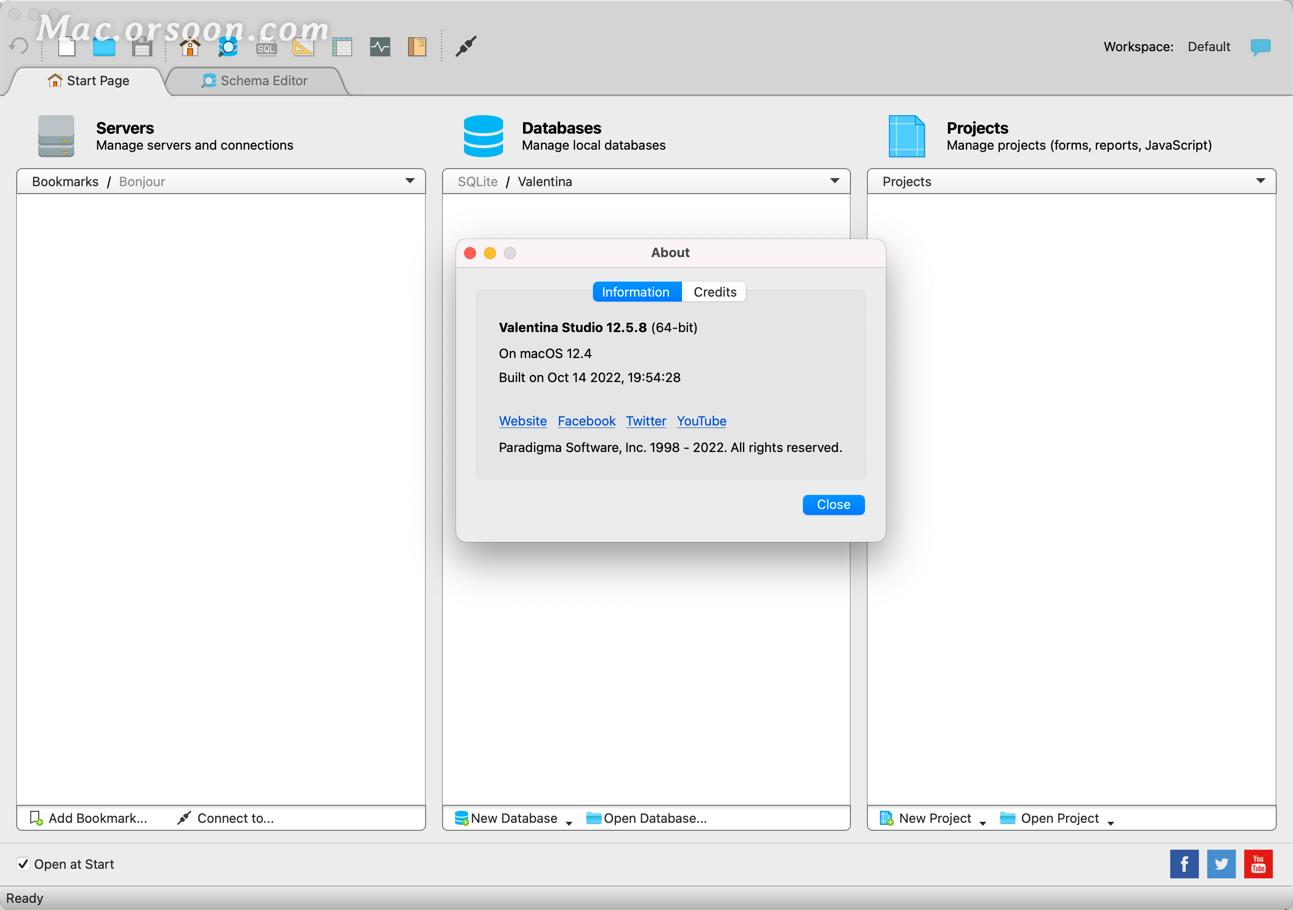Open the arrow next to New Project

pos(983,822)
